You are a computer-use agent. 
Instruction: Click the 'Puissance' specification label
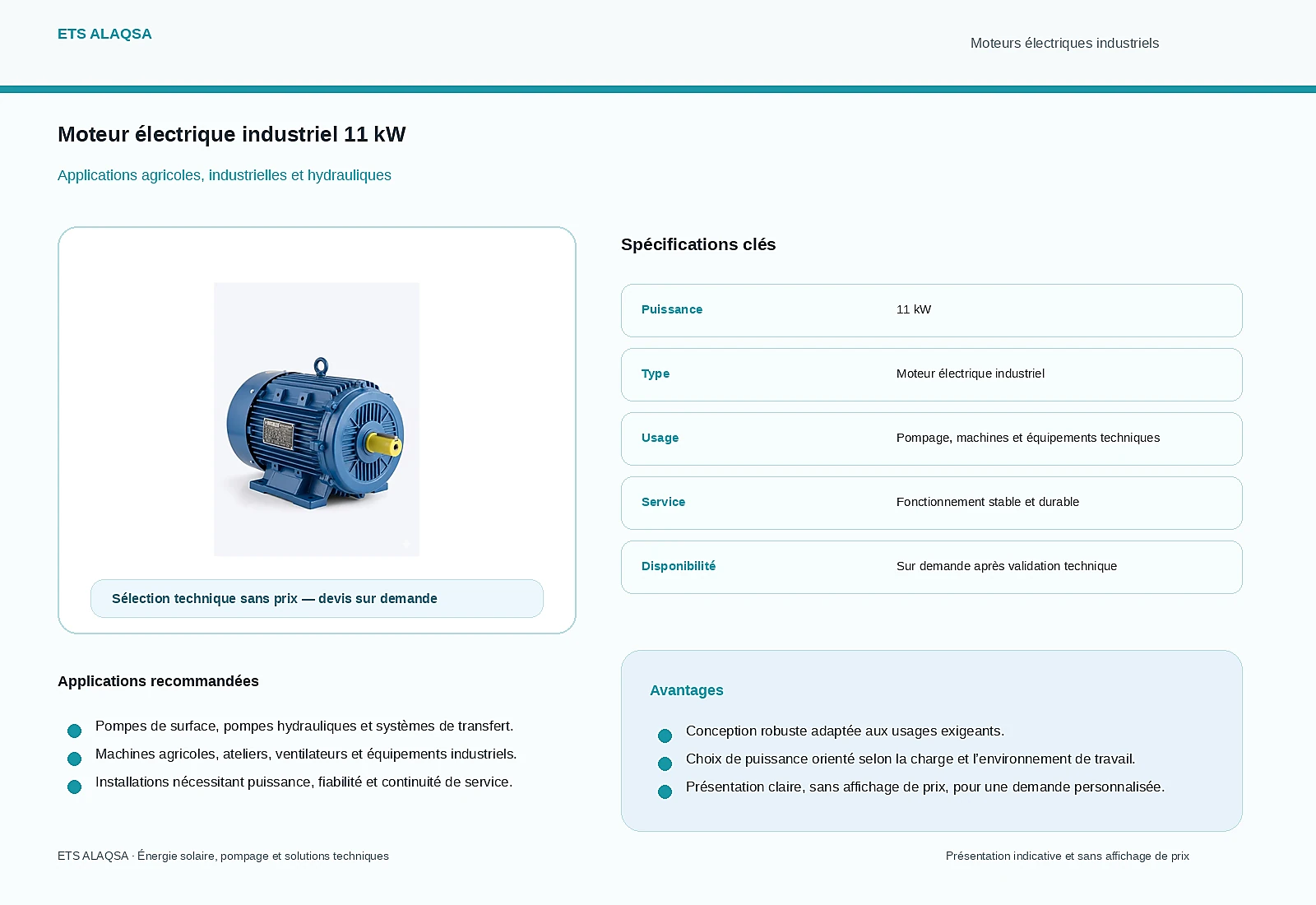tap(672, 309)
